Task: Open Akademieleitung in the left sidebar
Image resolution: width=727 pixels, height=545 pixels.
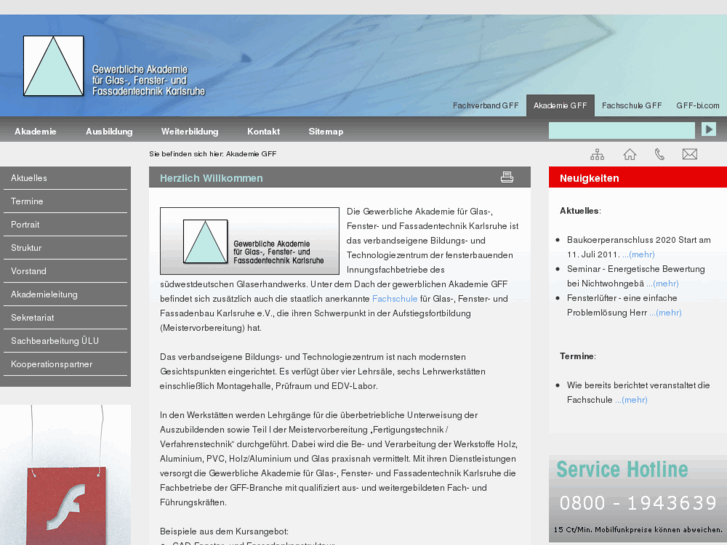Action: pos(65,294)
